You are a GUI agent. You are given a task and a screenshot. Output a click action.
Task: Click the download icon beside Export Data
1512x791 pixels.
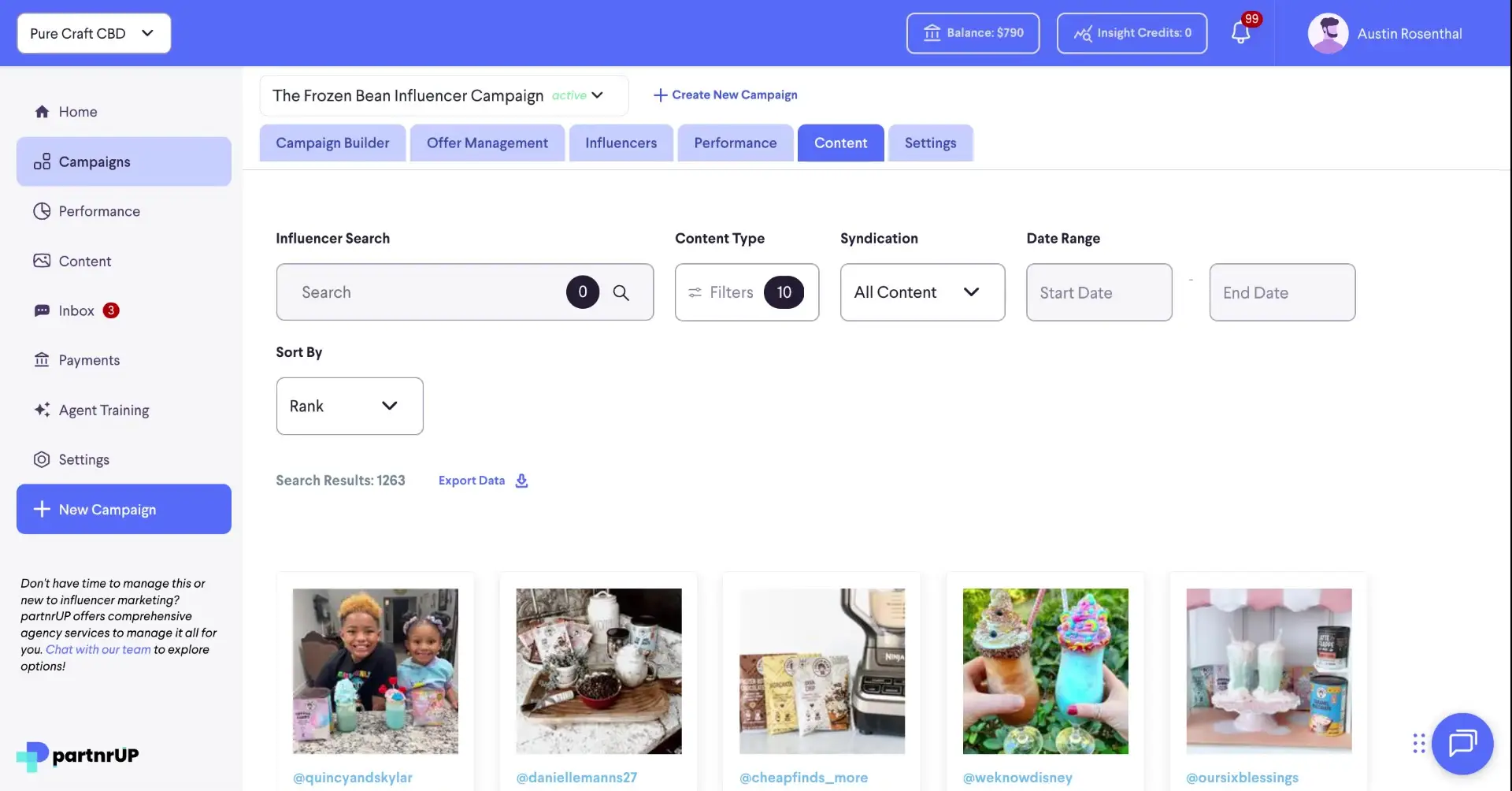tap(521, 481)
